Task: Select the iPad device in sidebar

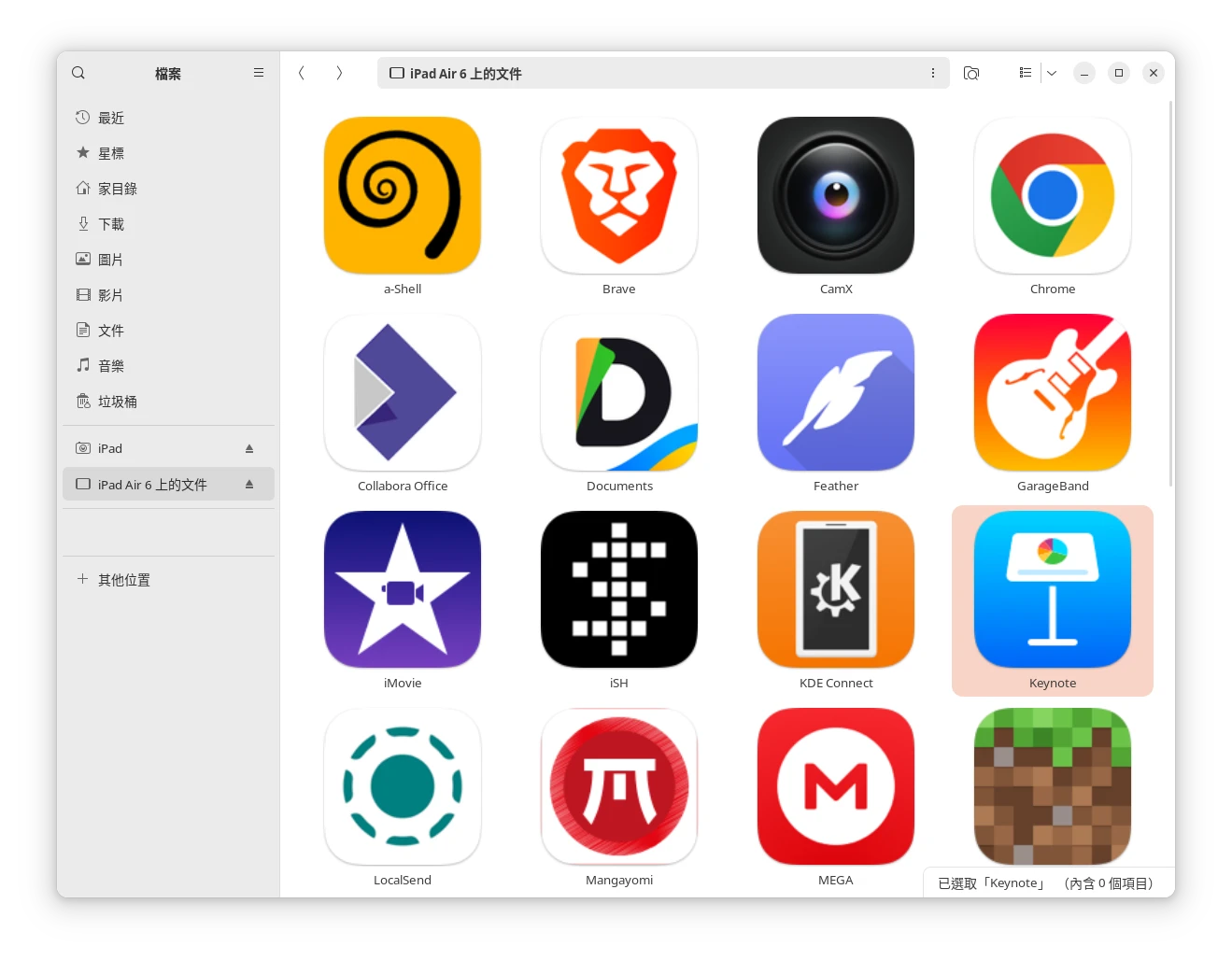Action: 168,448
